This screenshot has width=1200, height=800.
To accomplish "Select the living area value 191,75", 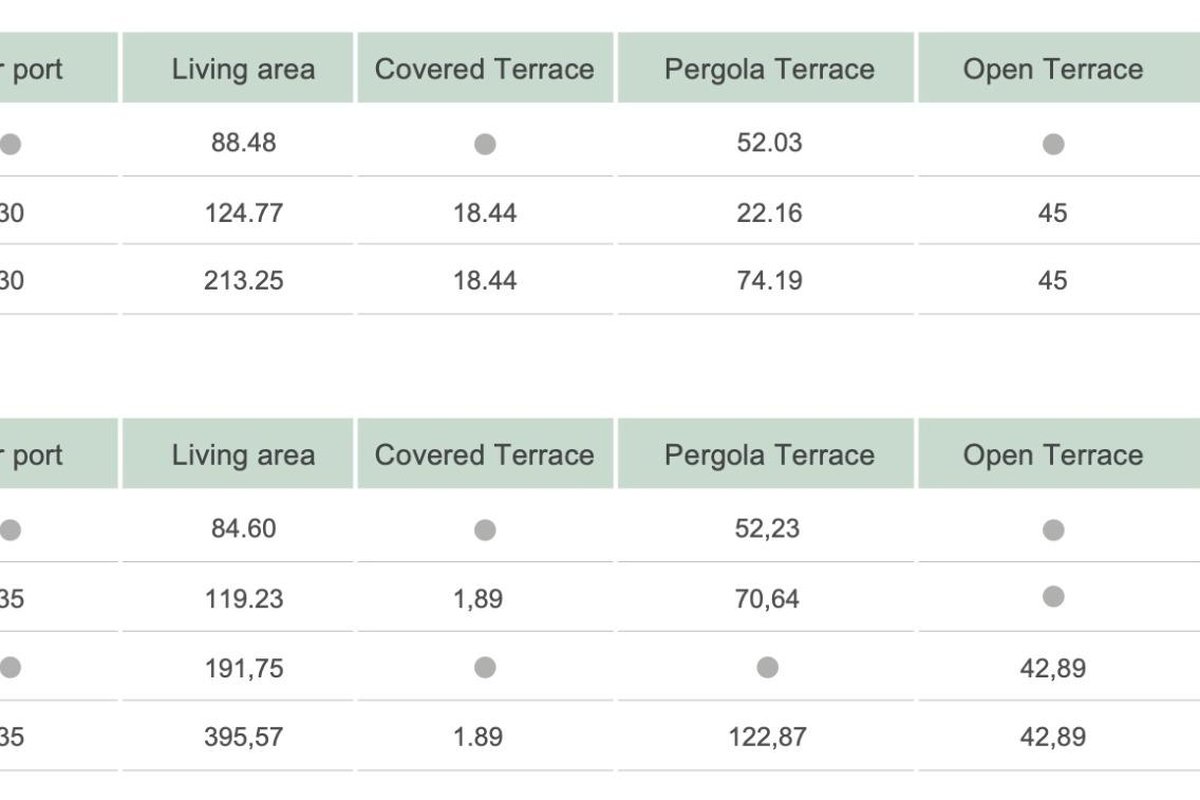I will 243,668.
